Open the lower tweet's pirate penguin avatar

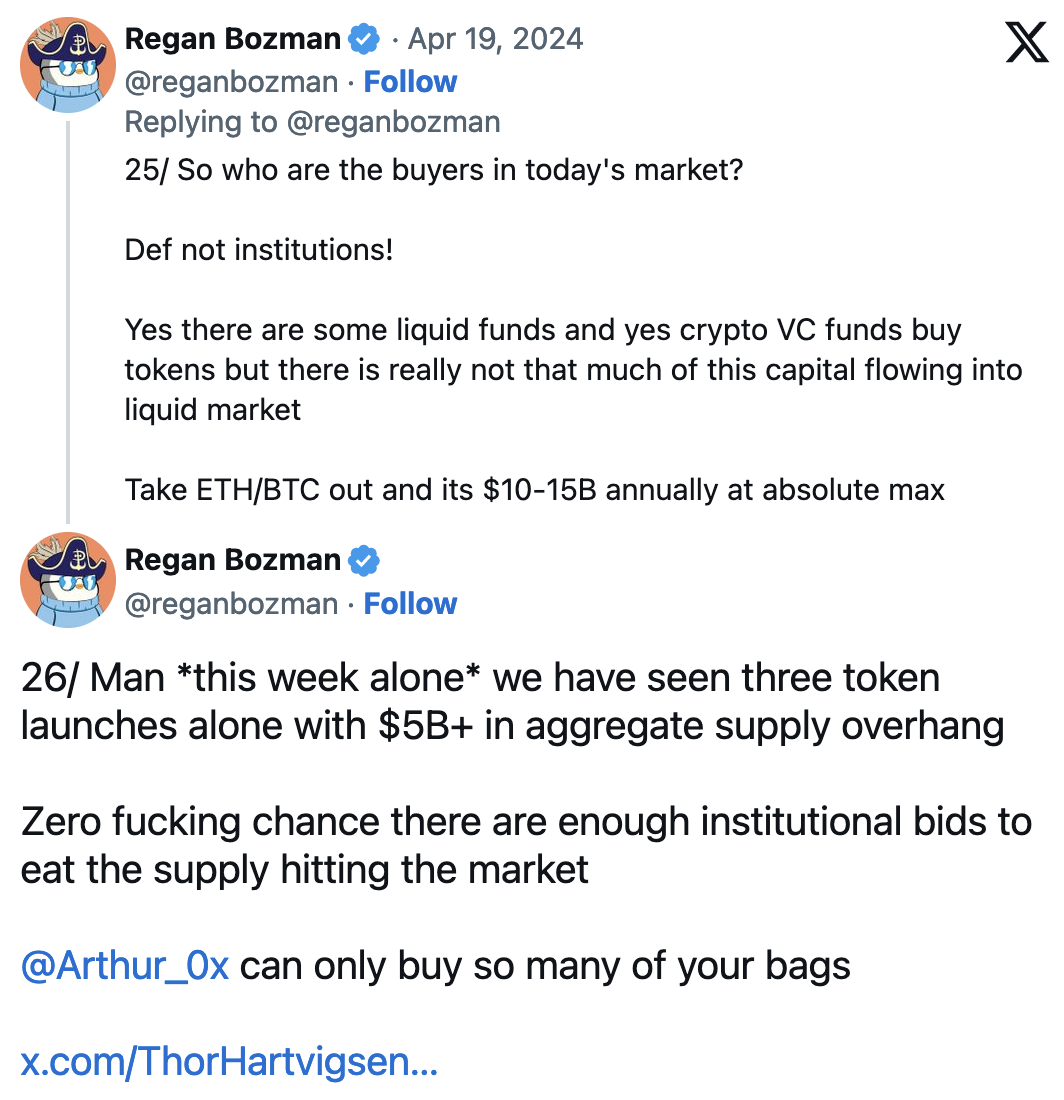(x=68, y=580)
